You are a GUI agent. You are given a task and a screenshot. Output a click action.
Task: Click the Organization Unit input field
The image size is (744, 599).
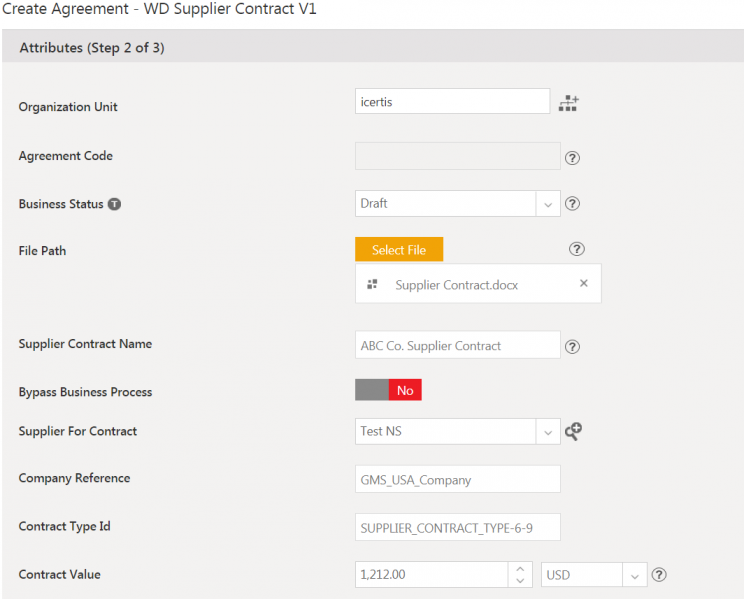(x=452, y=101)
